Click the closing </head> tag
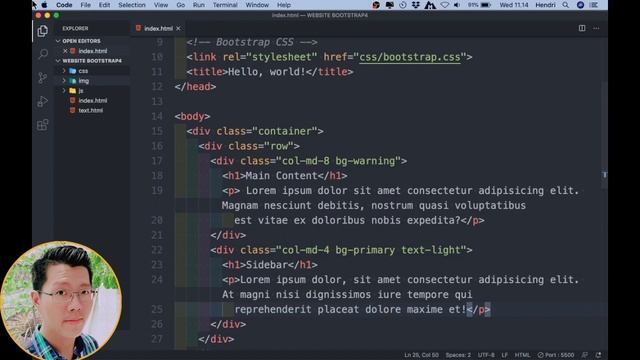This screenshot has width=640, height=360. coord(195,87)
